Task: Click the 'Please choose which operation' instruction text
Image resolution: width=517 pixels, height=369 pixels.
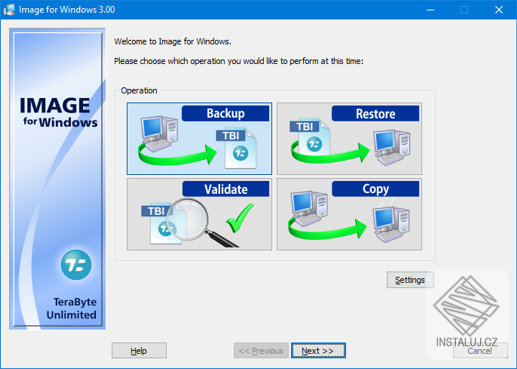Action: pos(239,61)
